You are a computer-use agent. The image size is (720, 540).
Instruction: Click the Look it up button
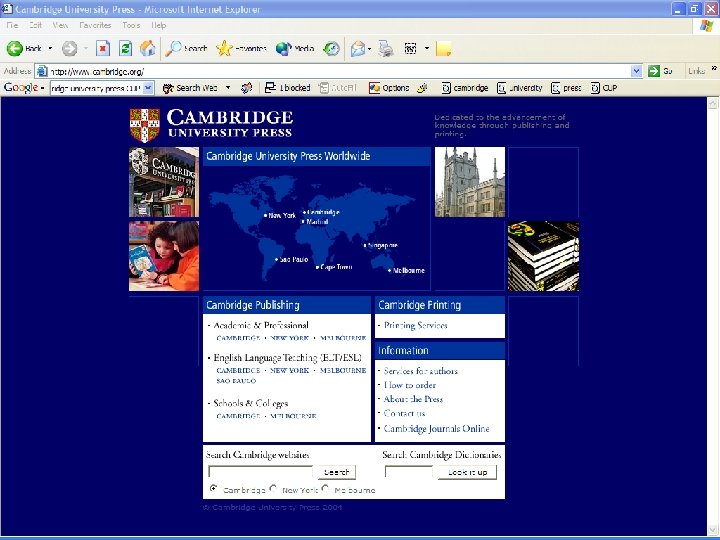467,472
